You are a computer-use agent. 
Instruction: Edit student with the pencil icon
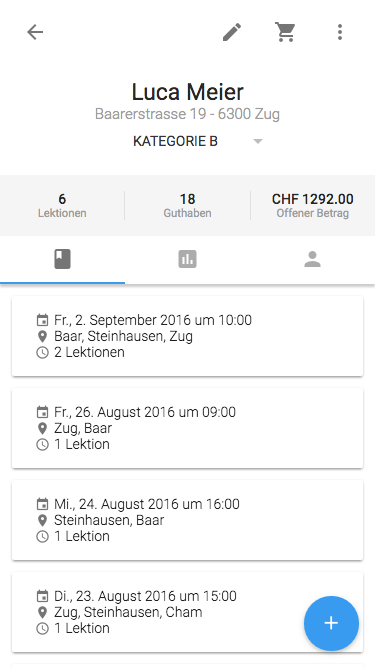(x=232, y=32)
